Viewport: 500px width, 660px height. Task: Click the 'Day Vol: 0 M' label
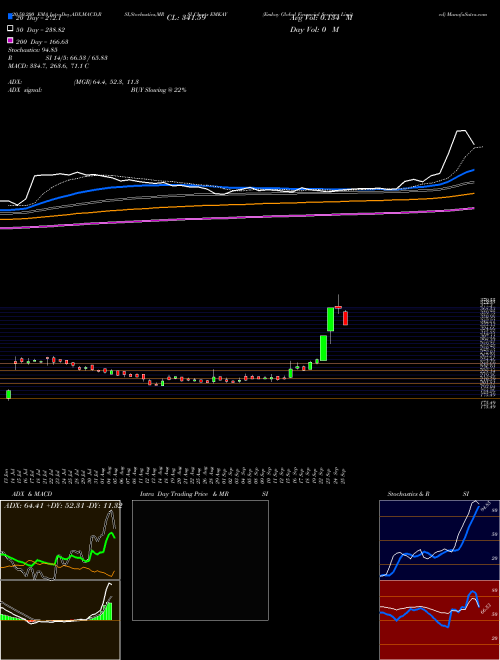314,30
